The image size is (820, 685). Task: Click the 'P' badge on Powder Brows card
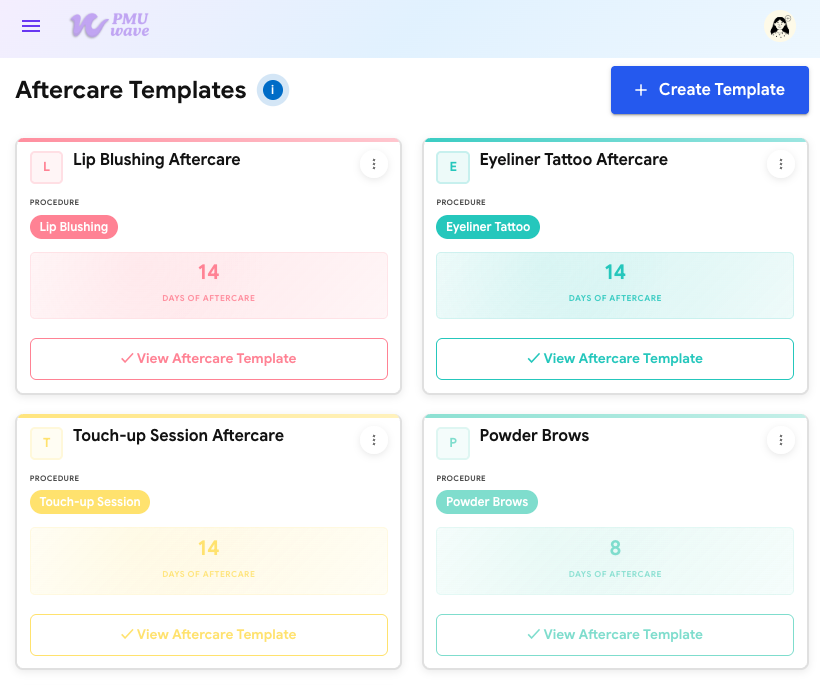(x=453, y=443)
